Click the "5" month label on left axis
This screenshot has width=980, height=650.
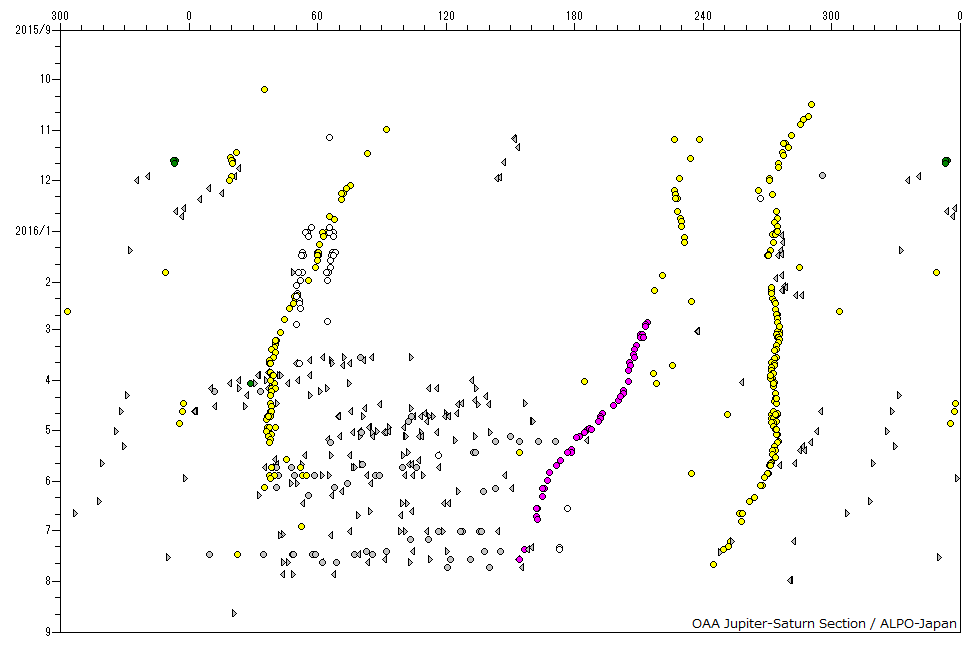(48, 430)
